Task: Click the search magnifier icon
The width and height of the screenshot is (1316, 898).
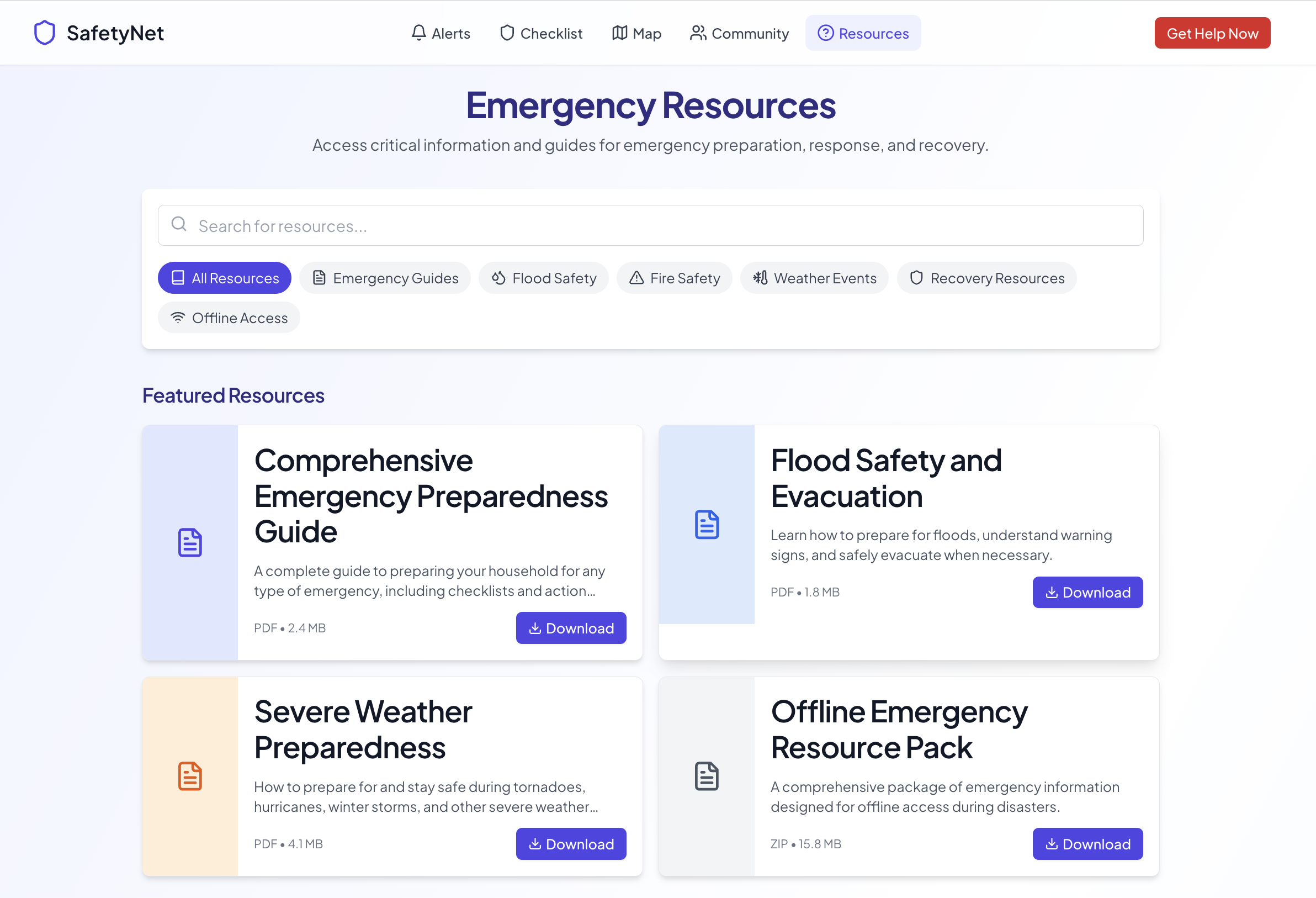Action: (179, 224)
